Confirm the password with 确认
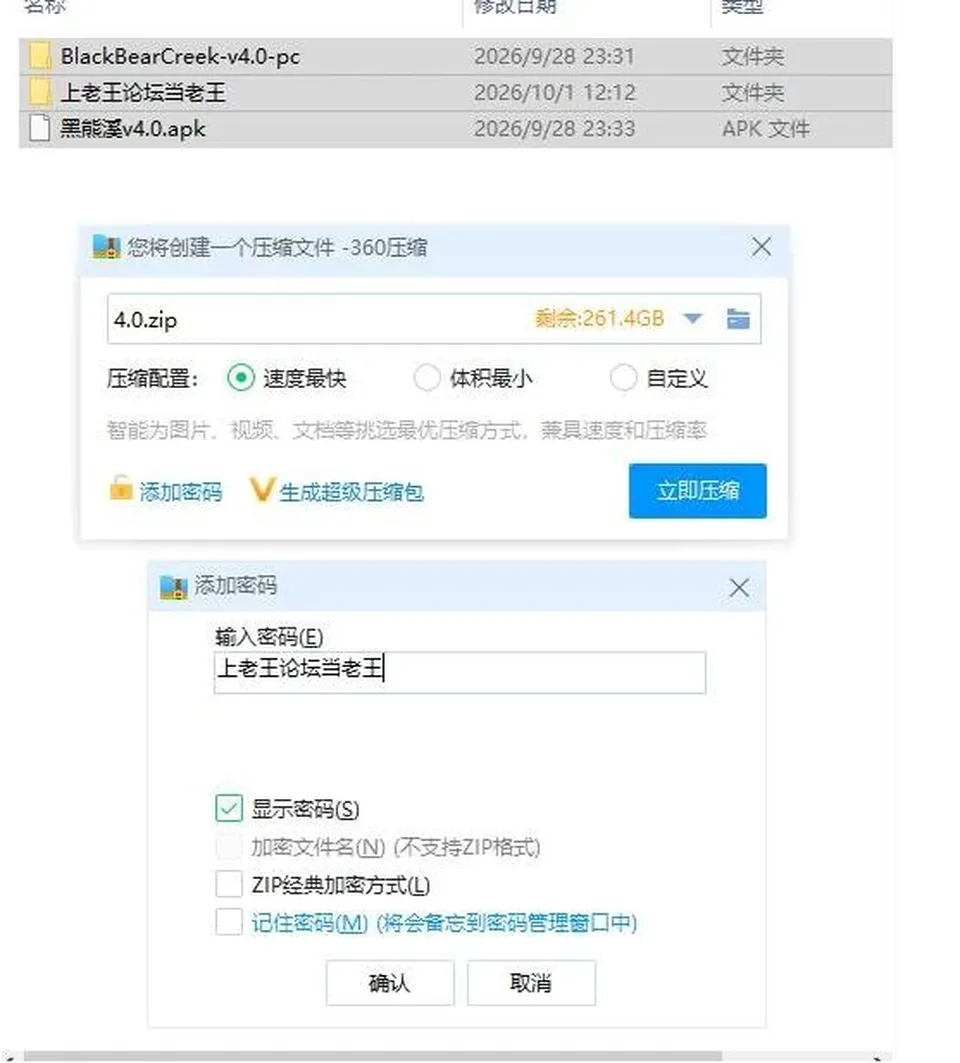The image size is (960, 1063). (x=390, y=982)
